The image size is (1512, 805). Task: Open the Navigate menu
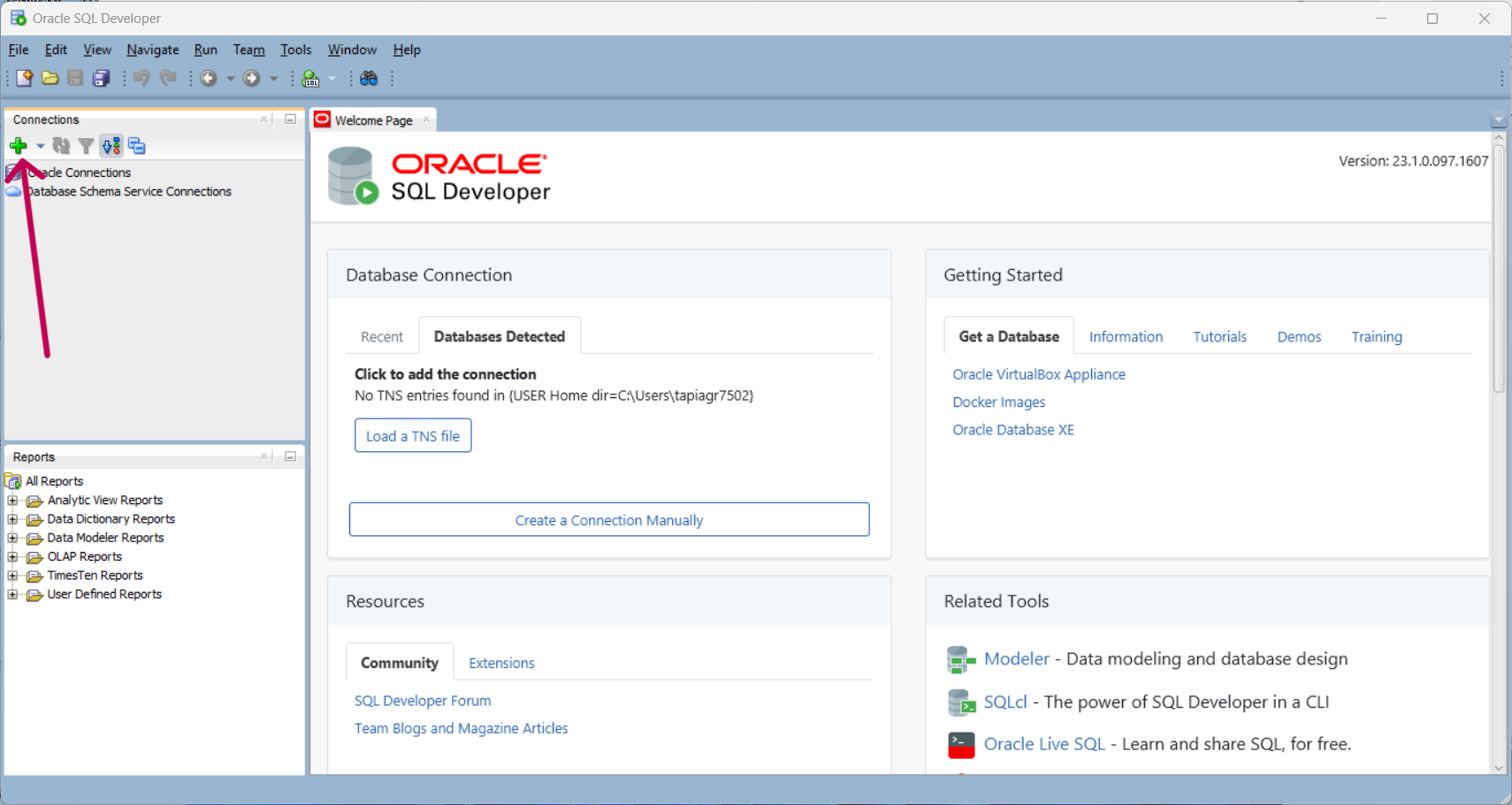(153, 50)
